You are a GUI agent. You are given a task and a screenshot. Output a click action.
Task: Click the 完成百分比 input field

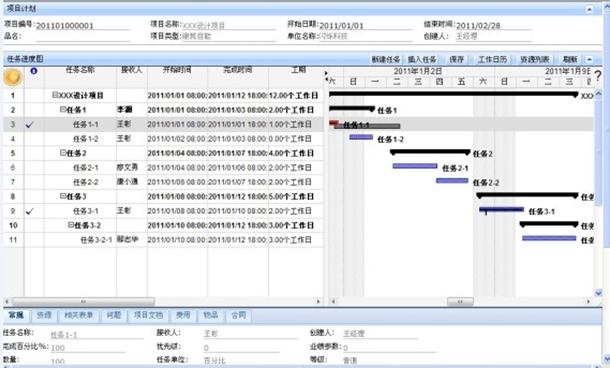88,348
